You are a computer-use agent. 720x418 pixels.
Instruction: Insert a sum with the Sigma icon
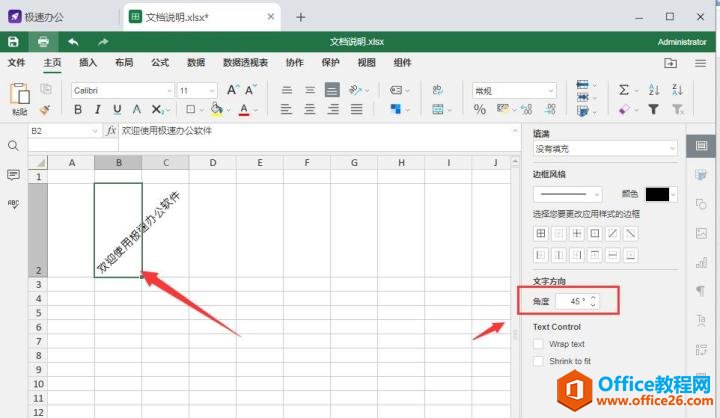[x=624, y=90]
